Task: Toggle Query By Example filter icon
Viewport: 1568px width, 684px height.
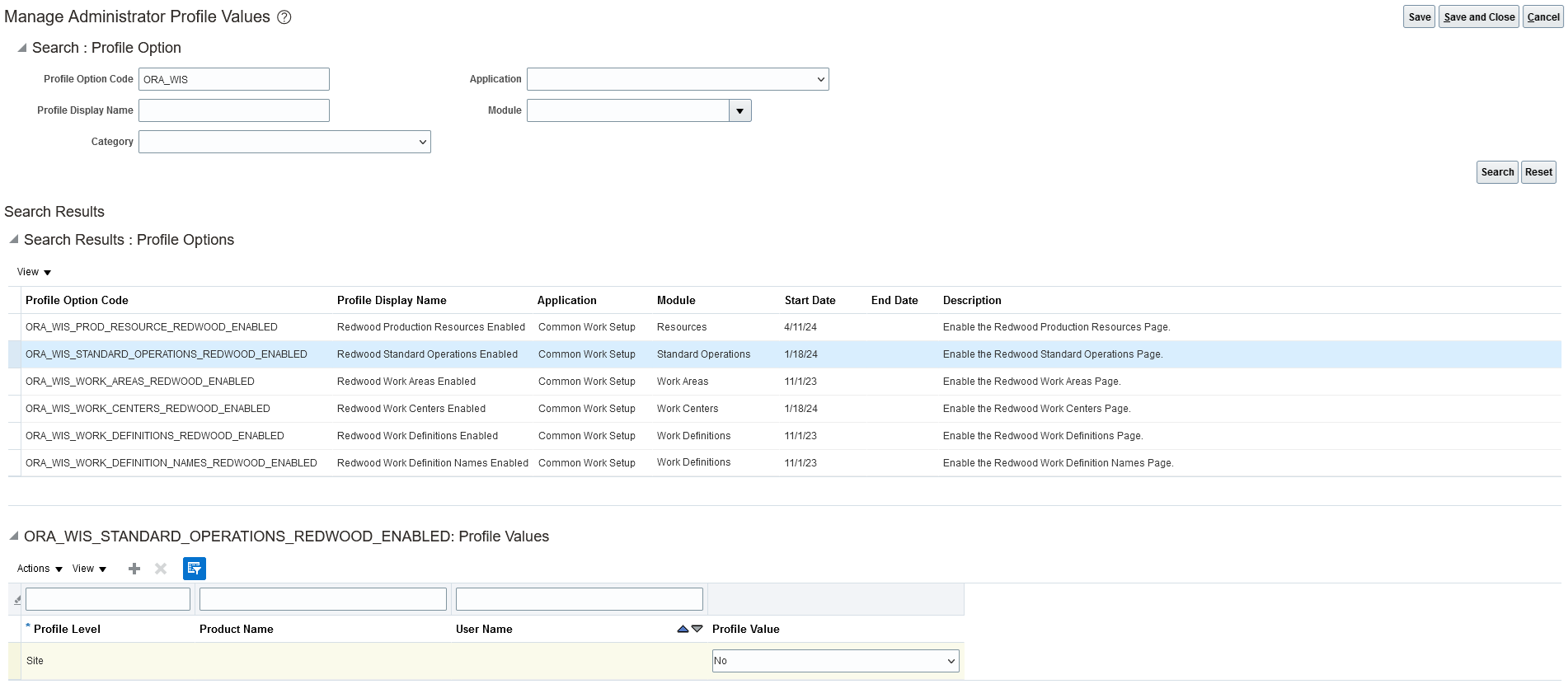Action: [195, 569]
